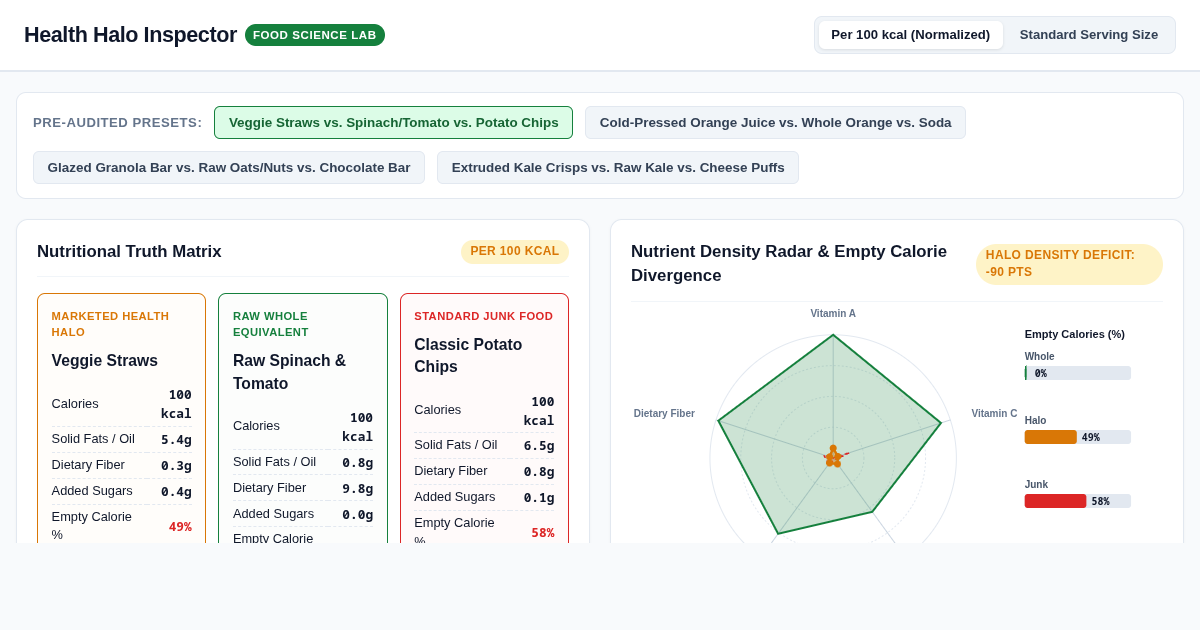Click the Dietary Fiber radar axis label
The height and width of the screenshot is (630, 1200).
[664, 413]
